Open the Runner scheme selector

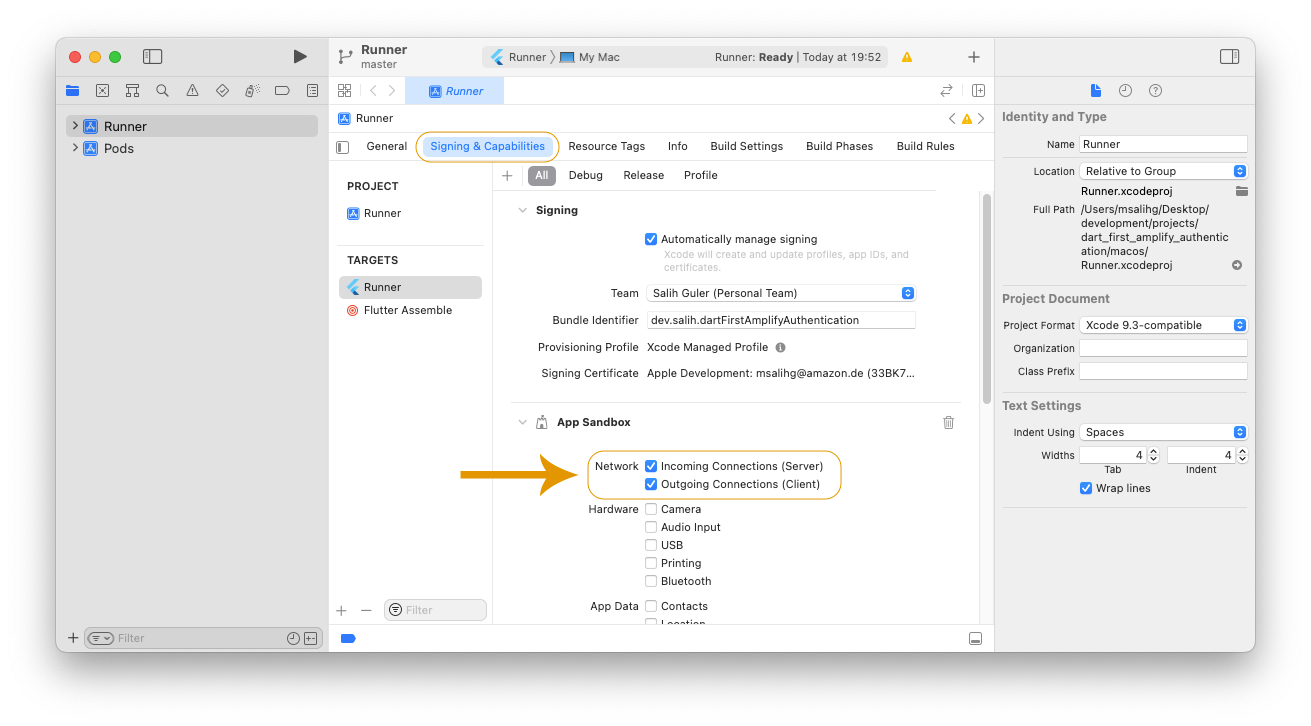pyautogui.click(x=519, y=57)
